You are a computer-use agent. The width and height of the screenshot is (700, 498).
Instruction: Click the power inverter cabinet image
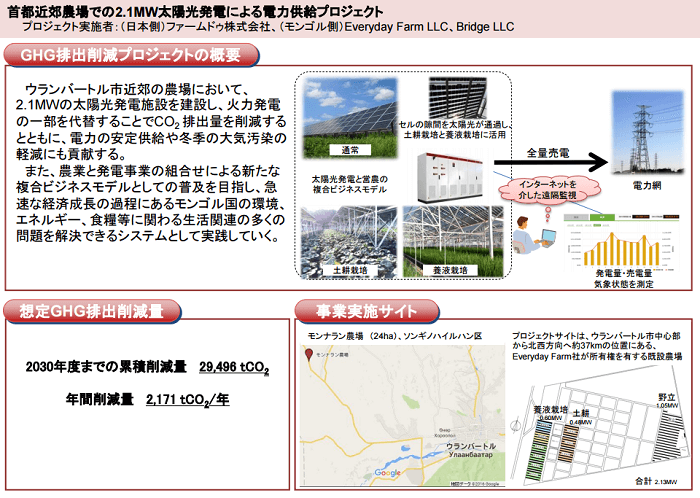point(450,178)
